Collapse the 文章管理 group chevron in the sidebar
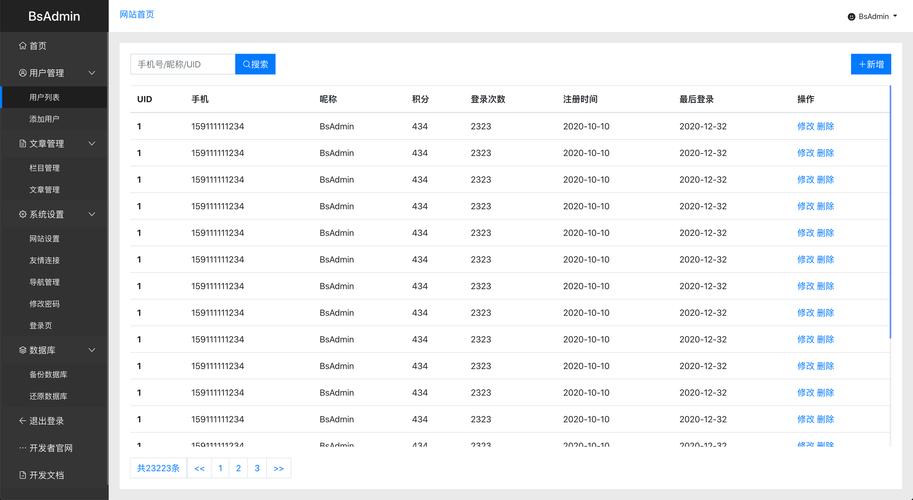This screenshot has width=913, height=500. tap(92, 143)
